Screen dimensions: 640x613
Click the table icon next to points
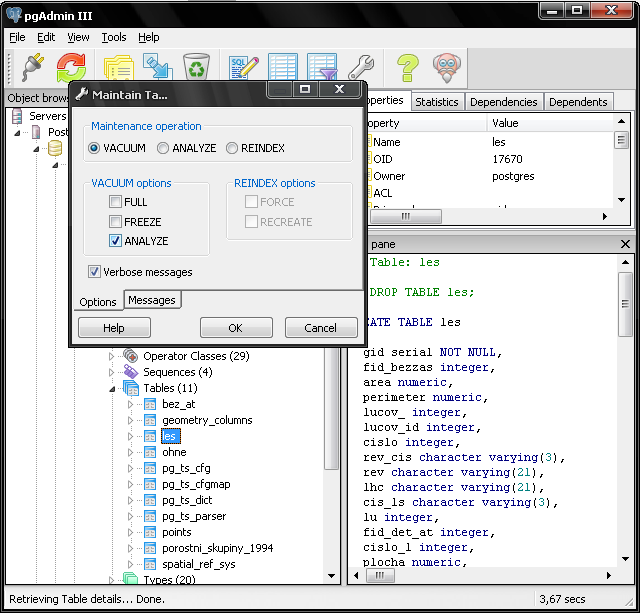coord(150,532)
